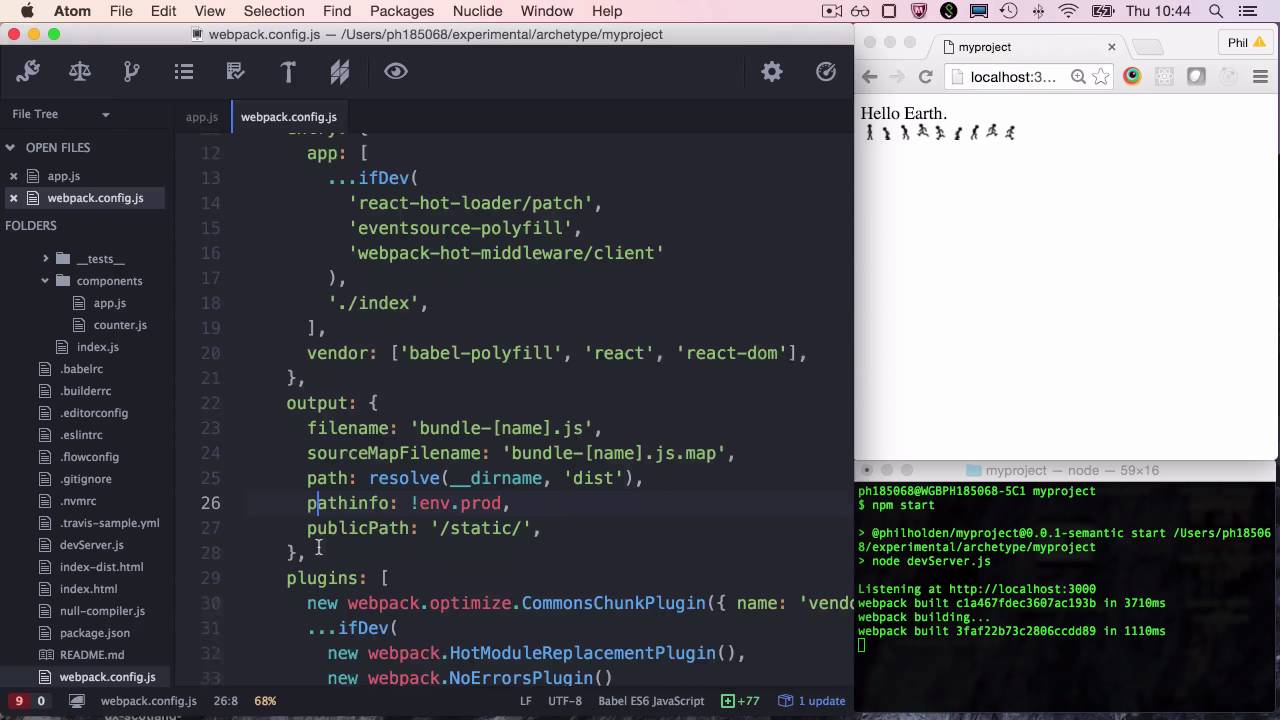The width and height of the screenshot is (1280, 720).
Task: Change UTF-8 encoding in status bar
Action: pyautogui.click(x=565, y=701)
